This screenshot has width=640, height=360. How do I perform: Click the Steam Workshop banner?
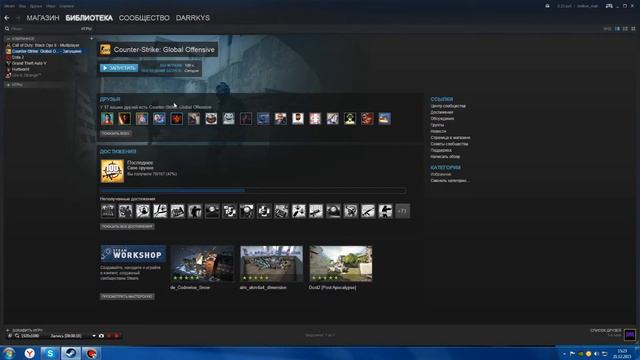click(133, 253)
